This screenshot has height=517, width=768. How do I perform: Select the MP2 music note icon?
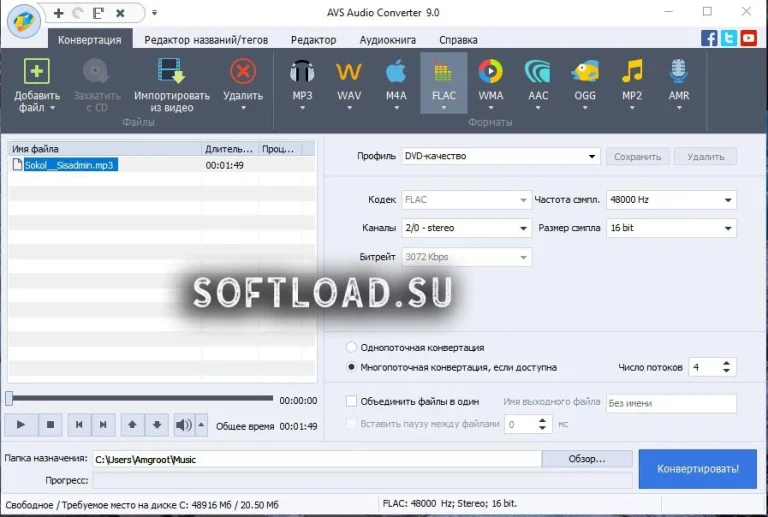632,71
